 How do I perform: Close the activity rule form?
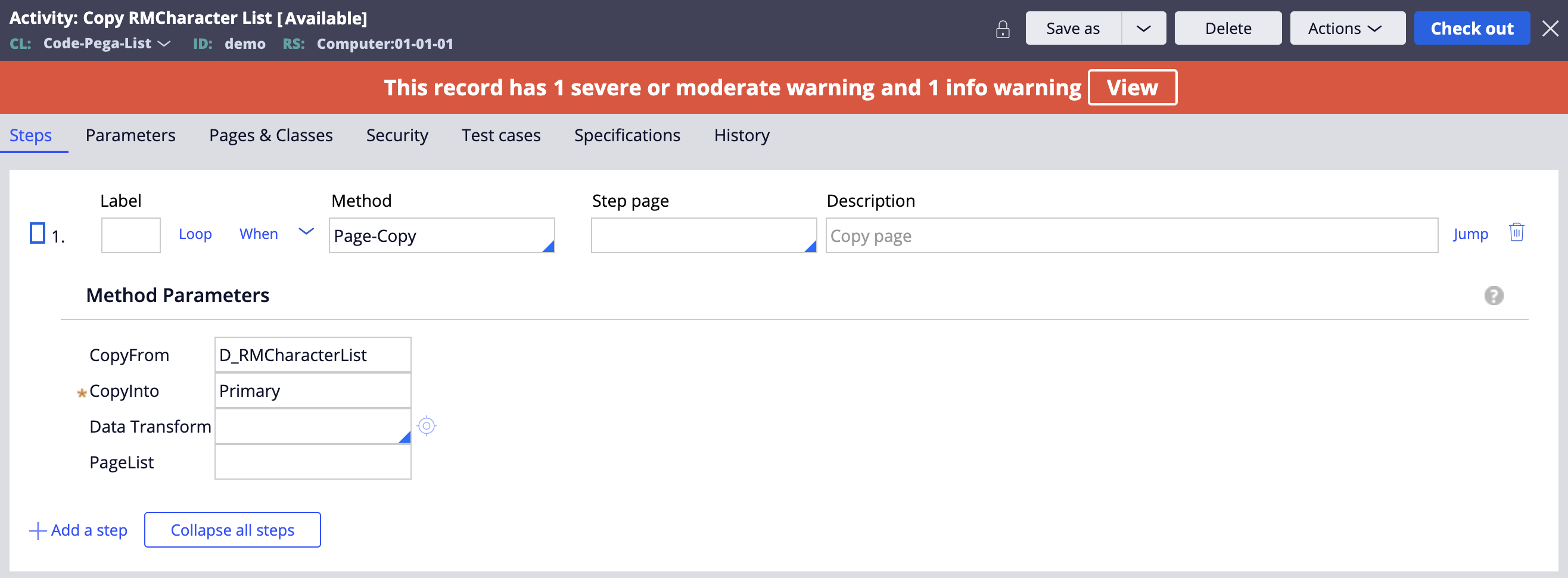coord(1550,28)
